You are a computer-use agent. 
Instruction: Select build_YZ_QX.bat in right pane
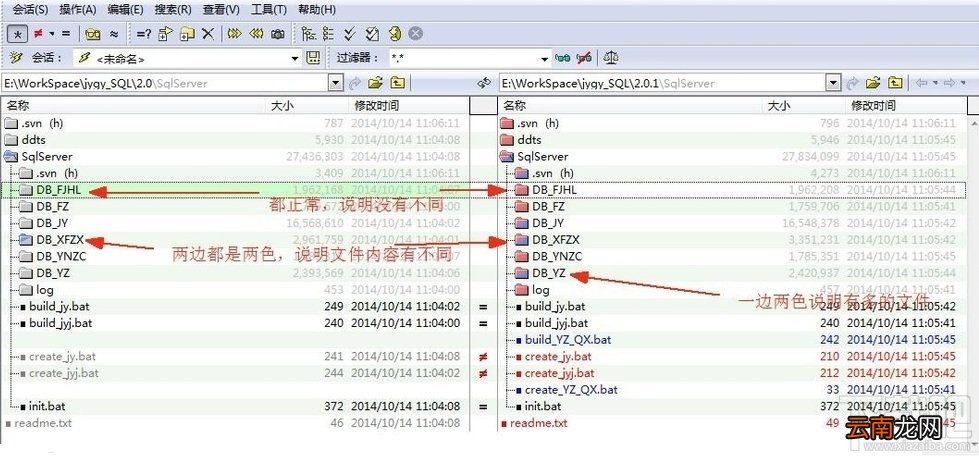tap(568, 340)
